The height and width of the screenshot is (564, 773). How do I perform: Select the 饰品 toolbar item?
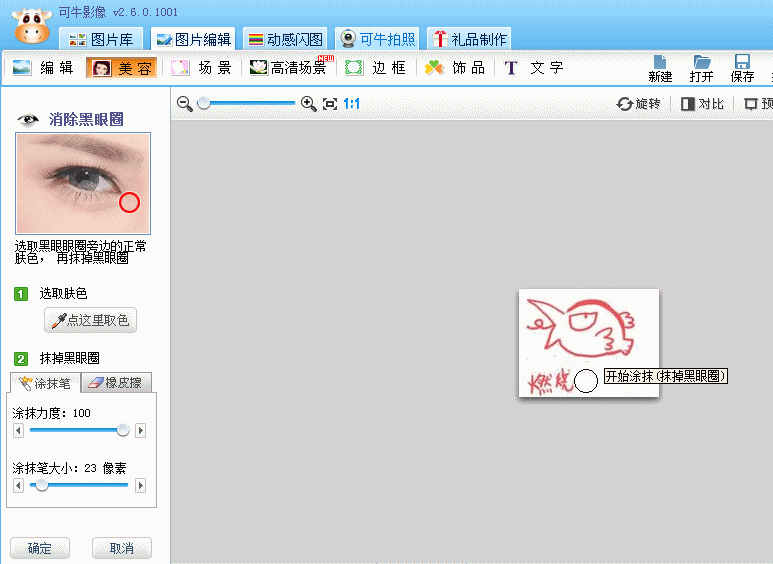click(455, 68)
